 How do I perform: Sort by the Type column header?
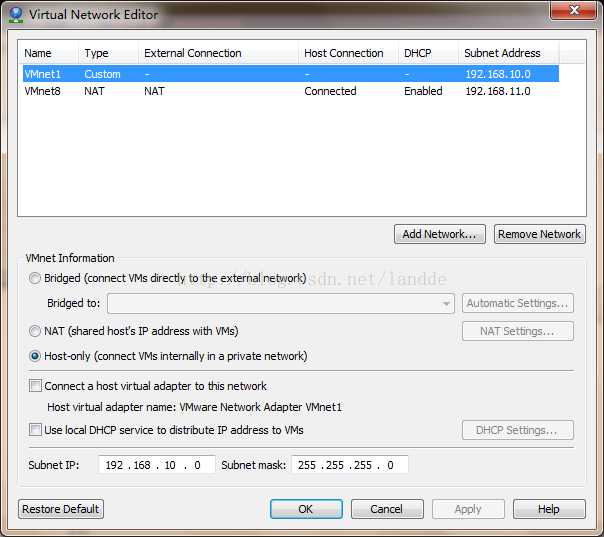[x=108, y=53]
